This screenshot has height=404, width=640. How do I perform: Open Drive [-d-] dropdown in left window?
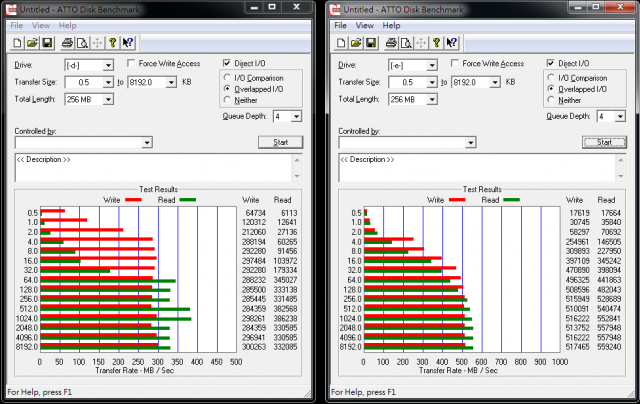coord(108,65)
